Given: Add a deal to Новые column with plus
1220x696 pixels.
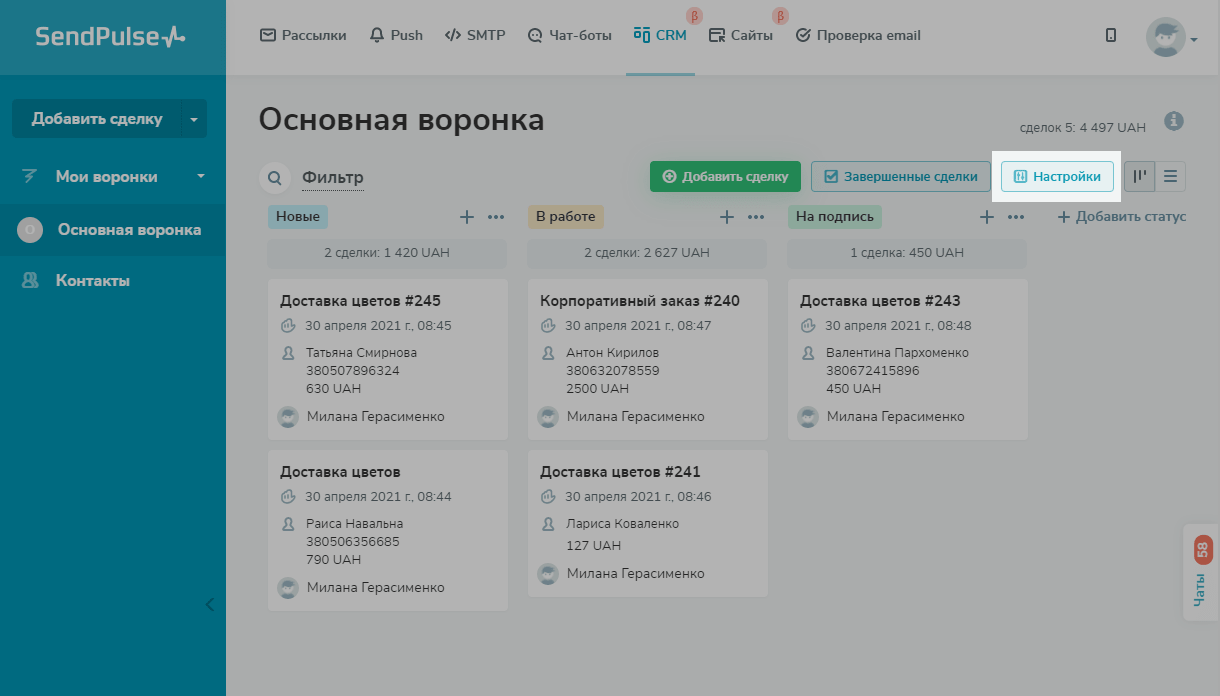Looking at the screenshot, I should click(466, 217).
